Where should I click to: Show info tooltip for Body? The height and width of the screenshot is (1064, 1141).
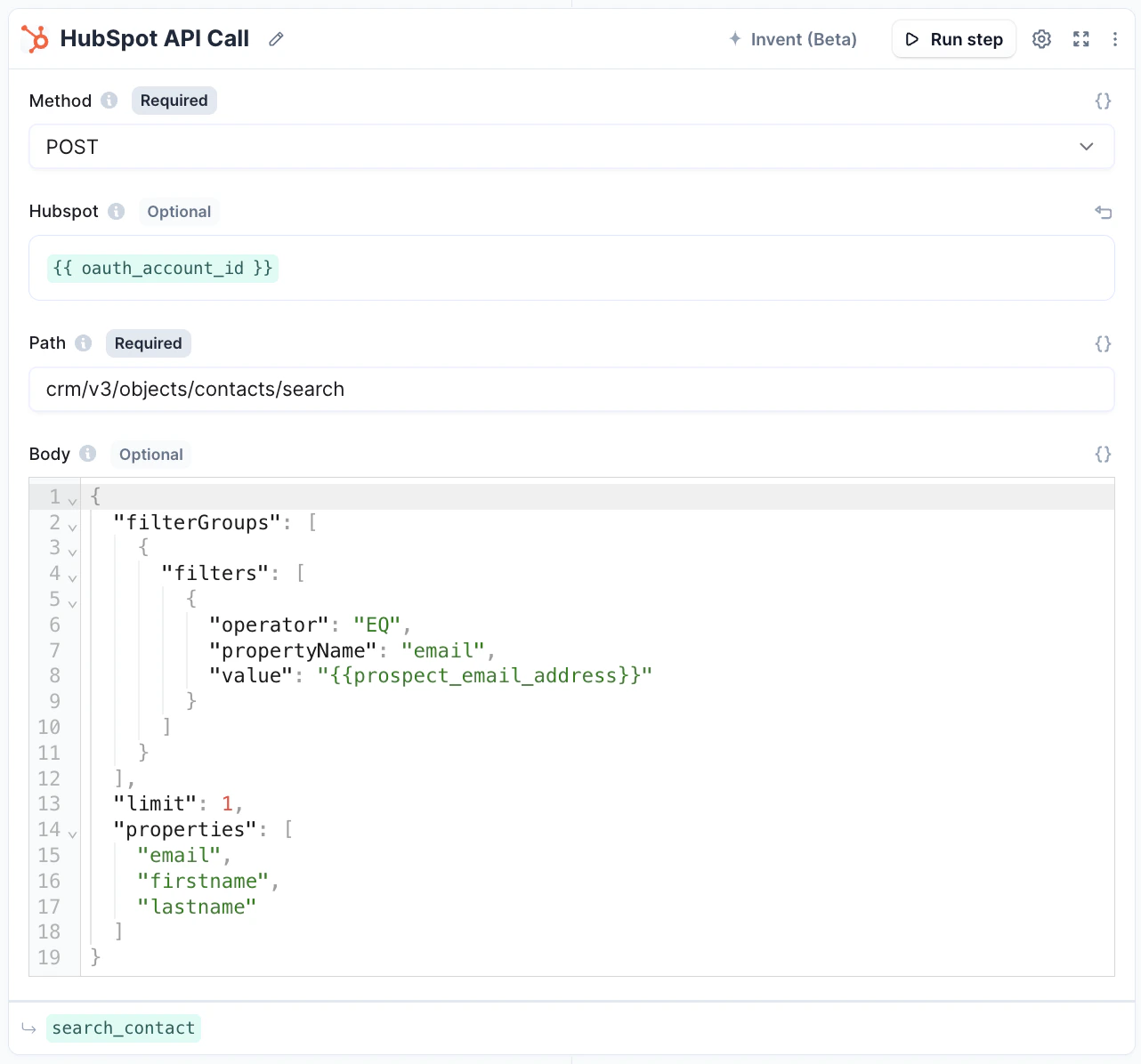[x=88, y=454]
